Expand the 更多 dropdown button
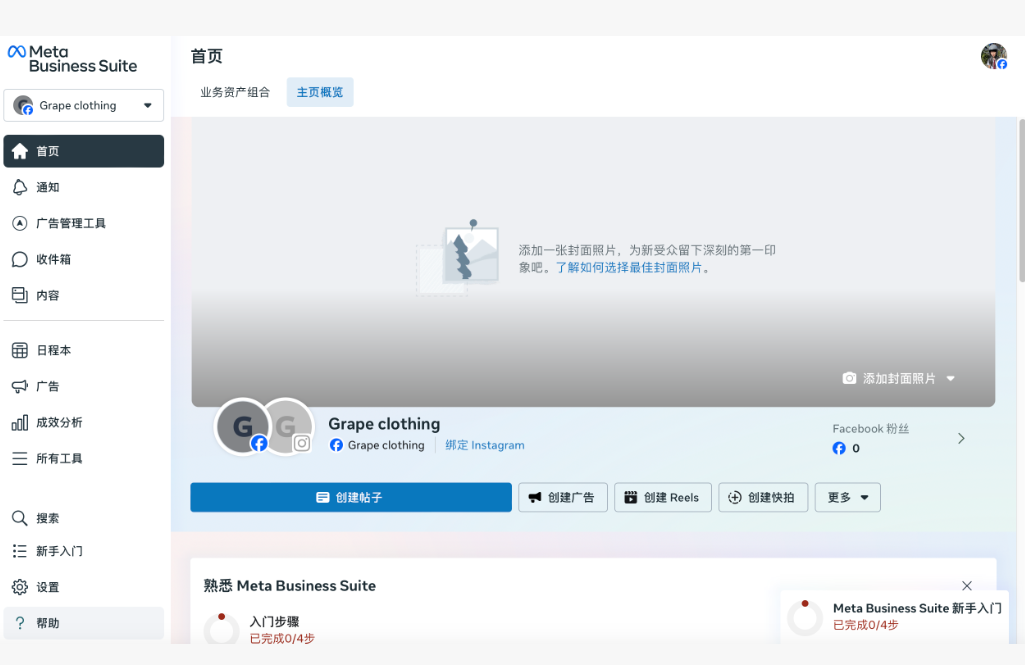 coord(847,498)
